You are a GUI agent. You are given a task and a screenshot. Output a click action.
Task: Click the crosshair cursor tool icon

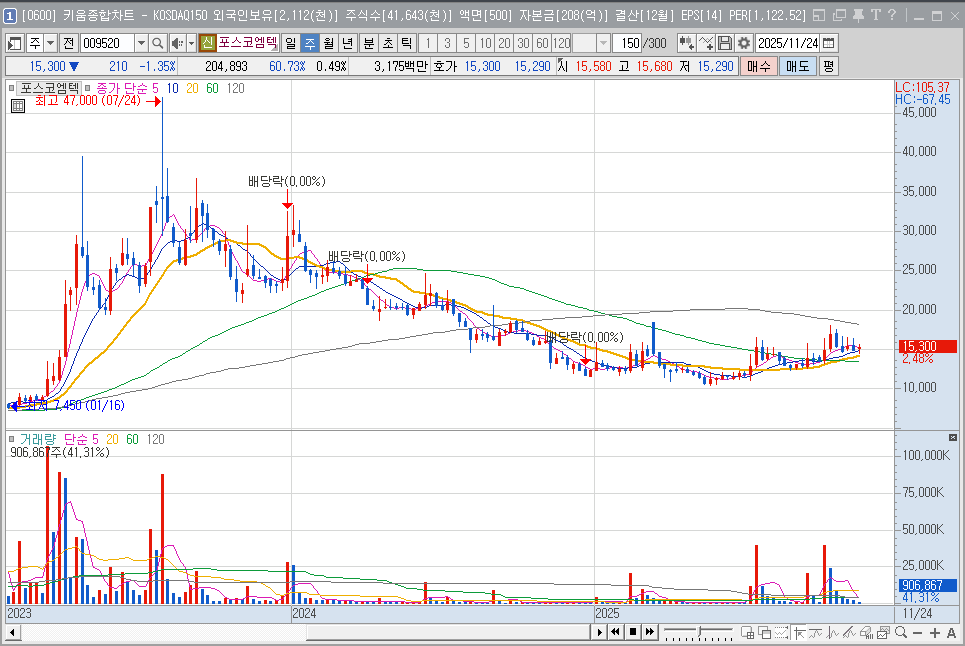(x=799, y=632)
